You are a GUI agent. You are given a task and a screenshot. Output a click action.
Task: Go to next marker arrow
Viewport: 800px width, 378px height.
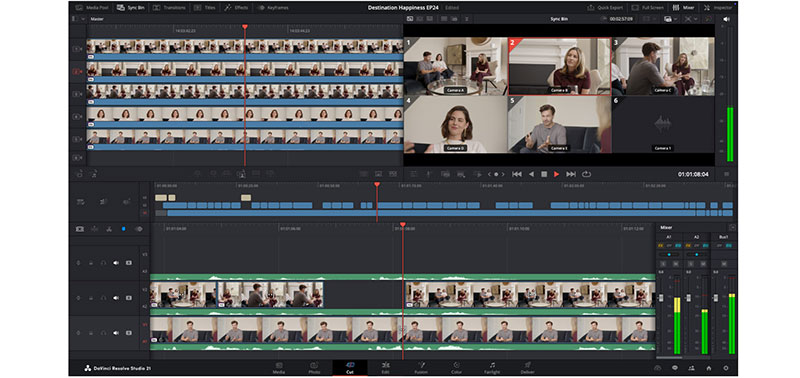[503, 174]
